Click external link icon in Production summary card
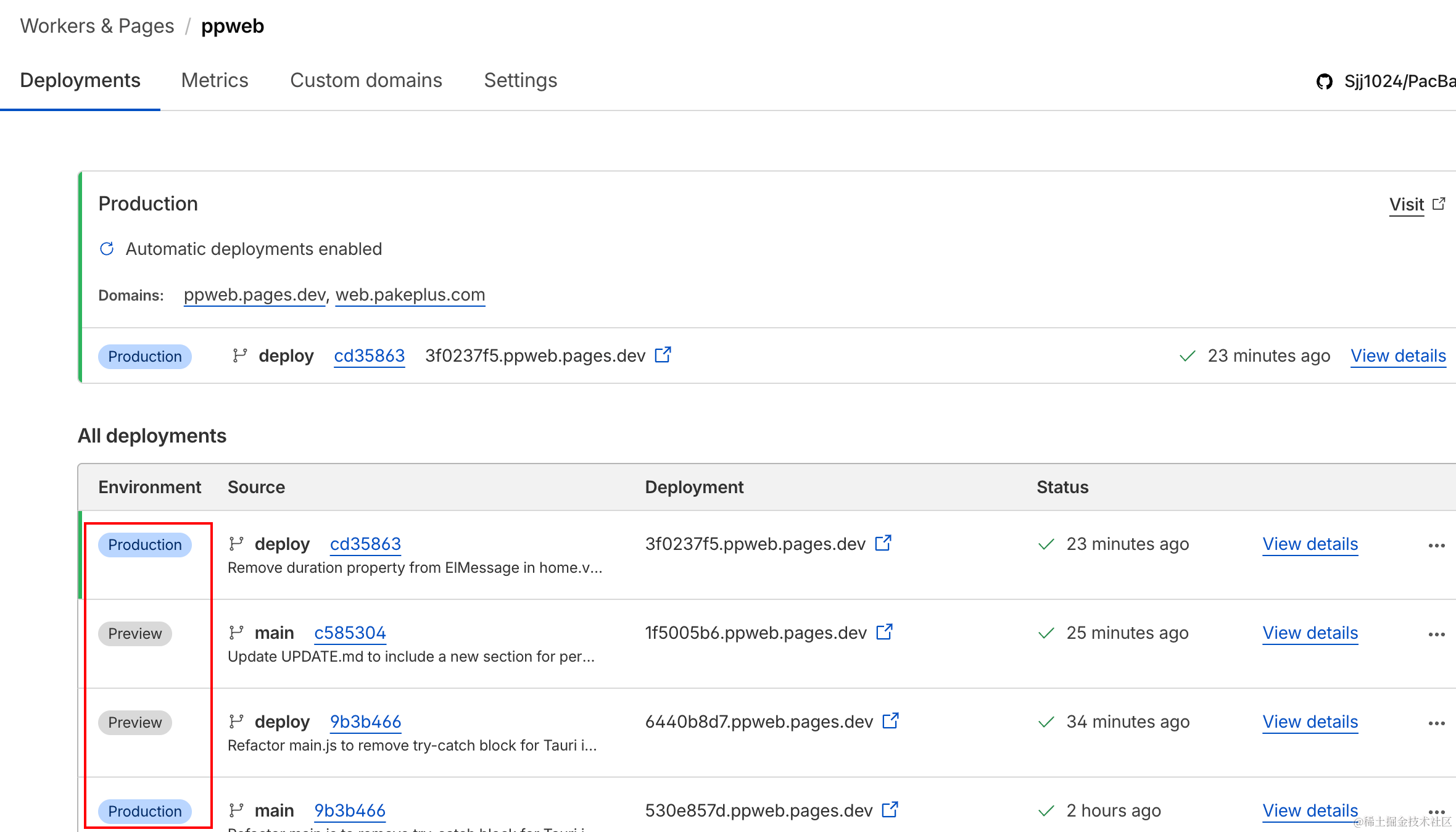Screen dimensions: 1456x832 [663, 355]
